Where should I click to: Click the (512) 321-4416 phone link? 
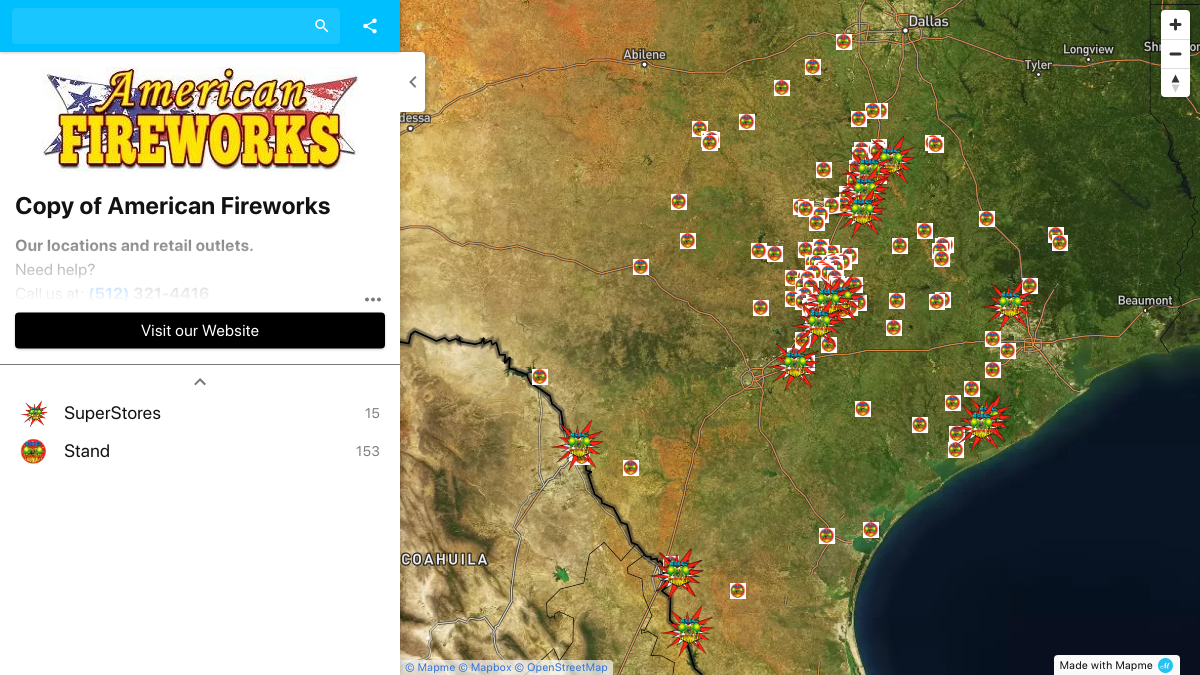click(x=148, y=293)
